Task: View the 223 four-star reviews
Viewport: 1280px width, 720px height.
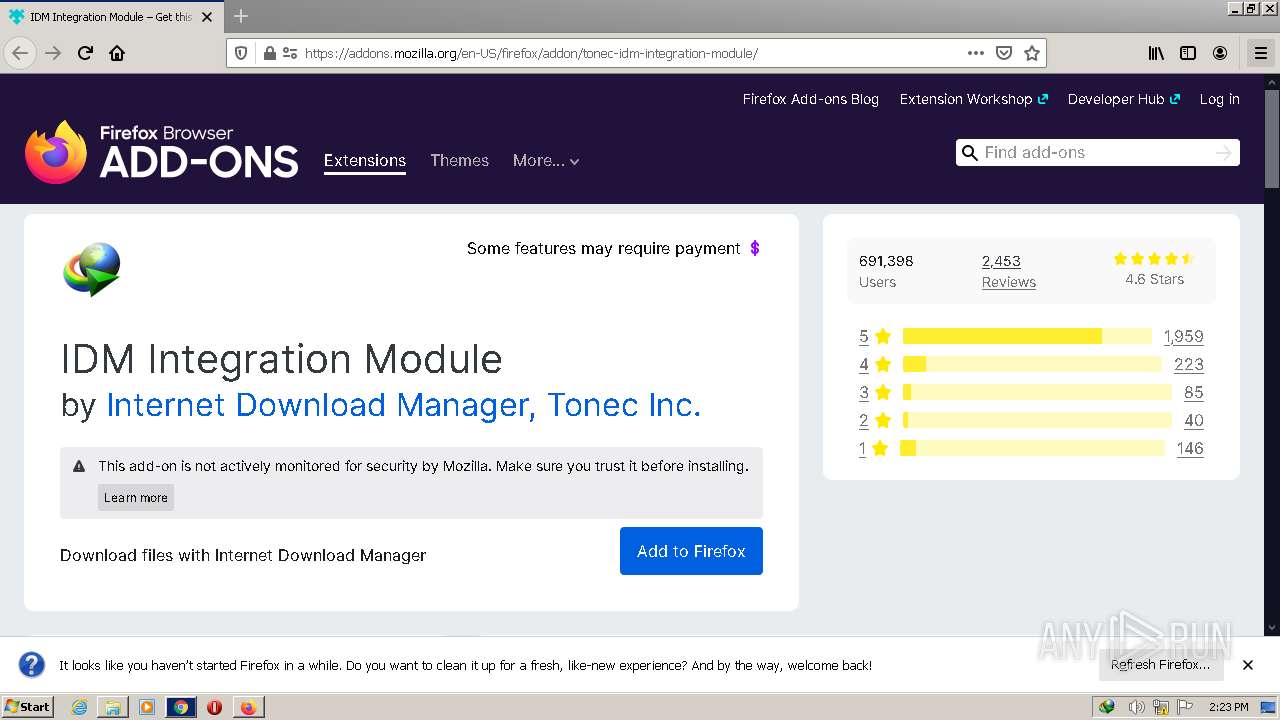Action: (x=1189, y=365)
